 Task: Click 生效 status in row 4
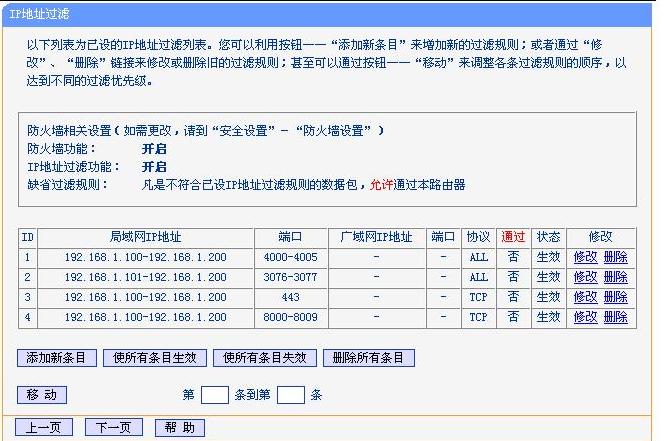tap(548, 317)
